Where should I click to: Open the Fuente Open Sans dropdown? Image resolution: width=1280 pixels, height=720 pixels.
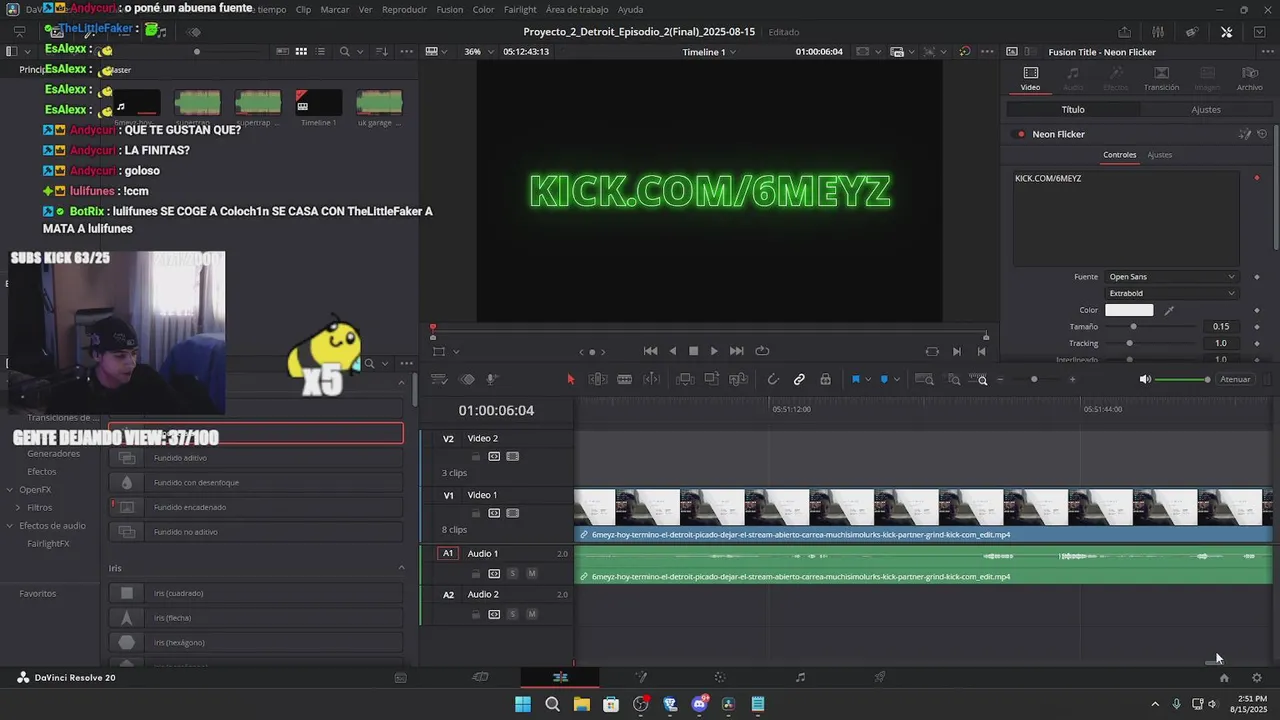pos(1171,277)
